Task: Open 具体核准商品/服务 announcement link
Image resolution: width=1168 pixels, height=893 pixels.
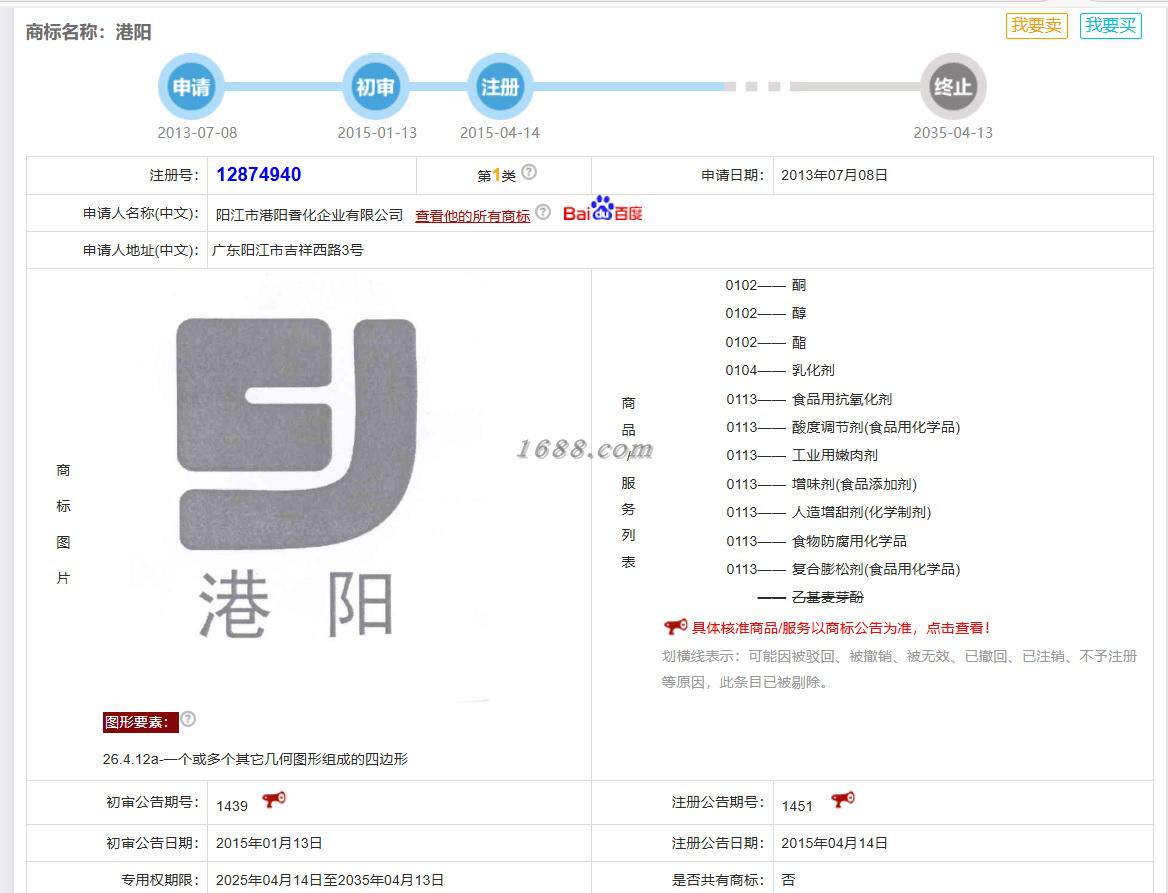Action: (x=841, y=628)
